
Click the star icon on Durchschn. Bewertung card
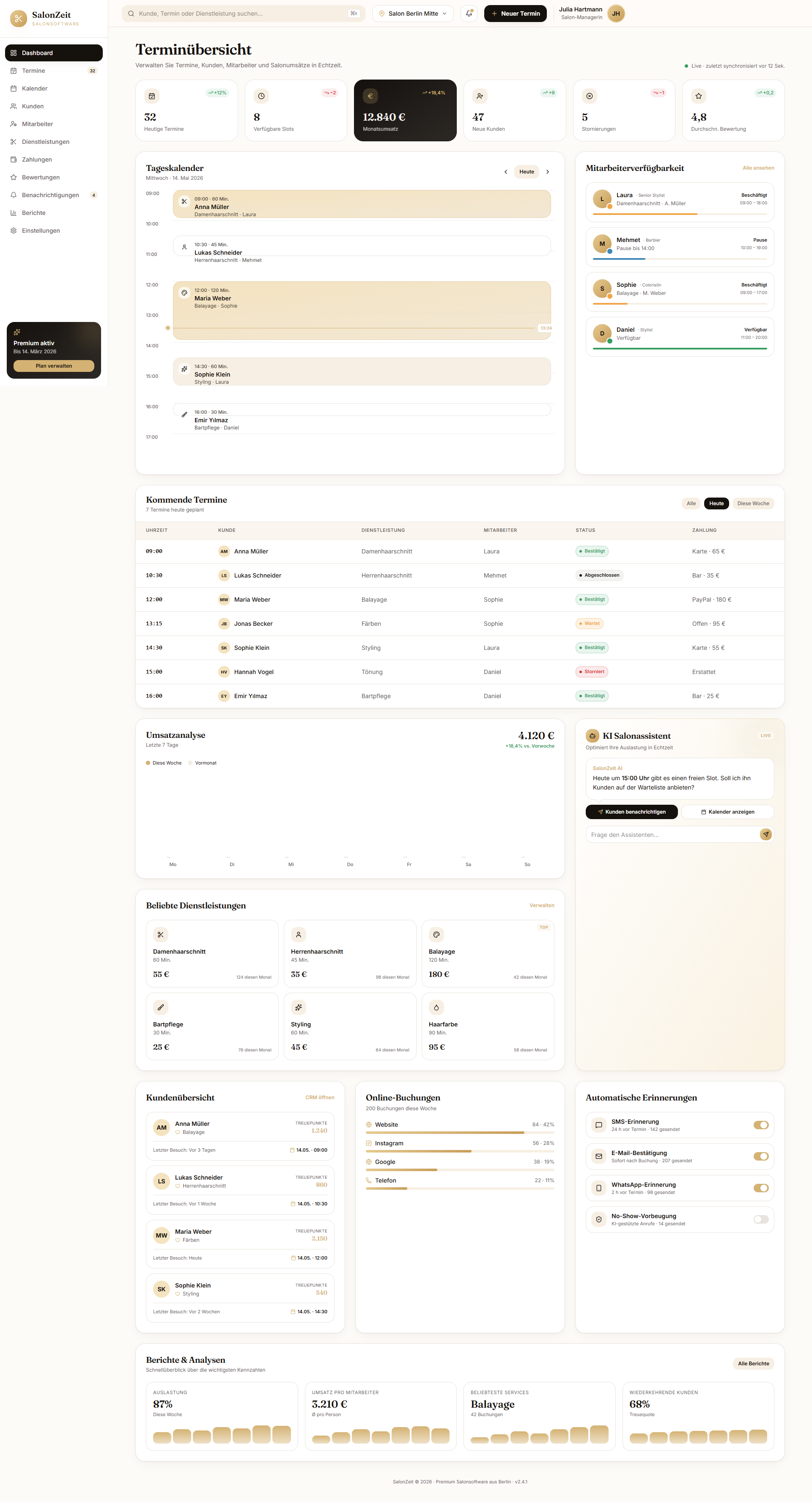click(698, 96)
